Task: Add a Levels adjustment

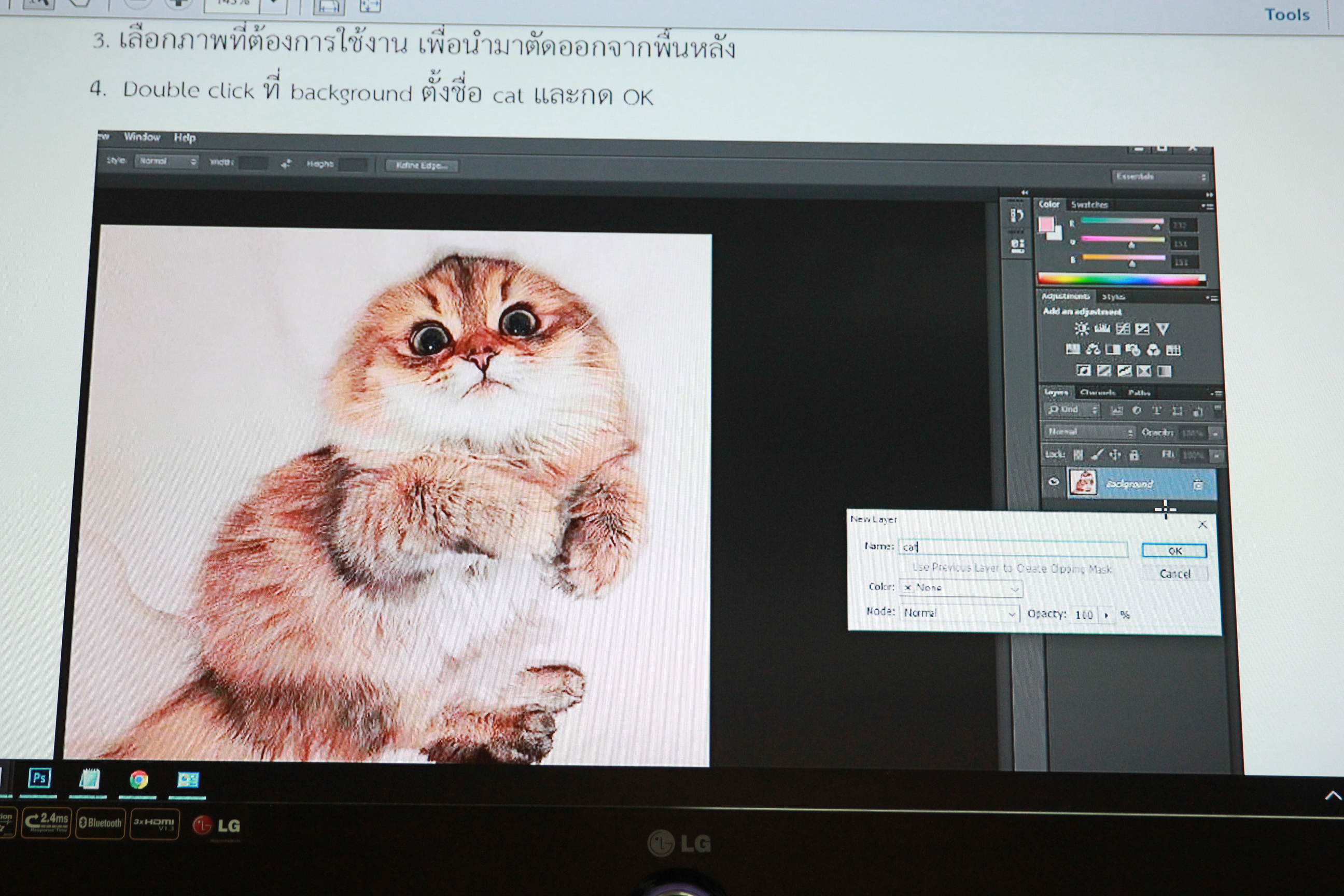Action: [1102, 329]
